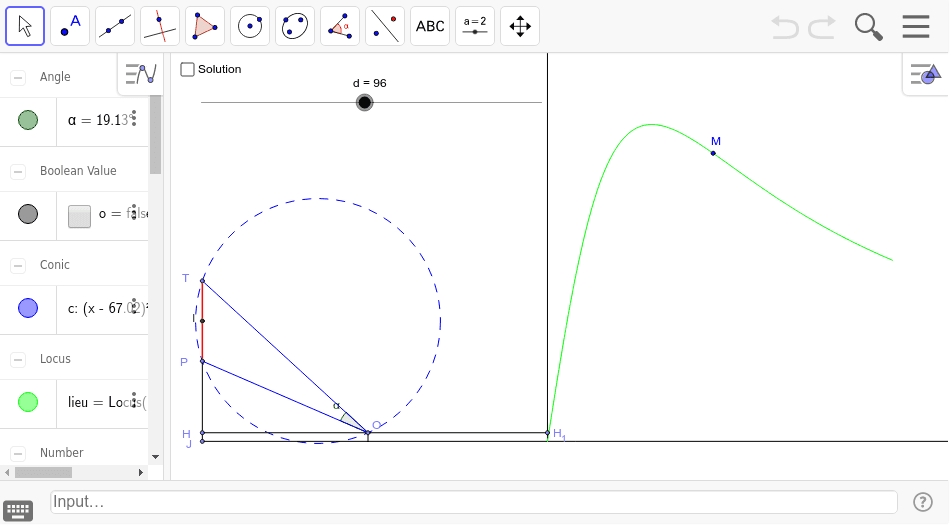The width and height of the screenshot is (950, 525).
Task: Select the Perpendicular Line tool
Action: [160, 26]
